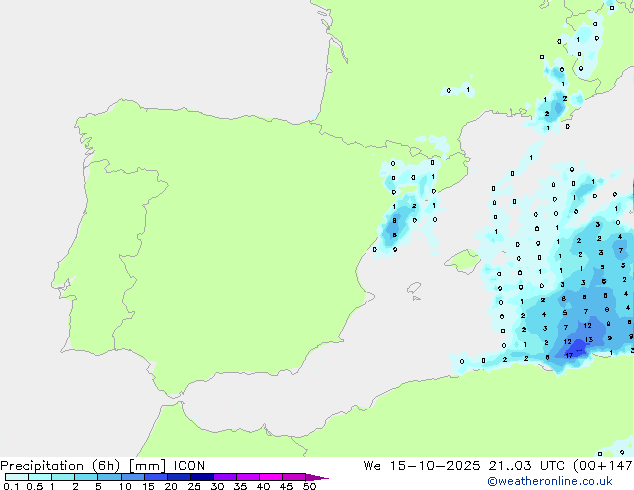This screenshot has width=634, height=490.
Task: Click the "40" legend scale label
Action: click(x=263, y=486)
